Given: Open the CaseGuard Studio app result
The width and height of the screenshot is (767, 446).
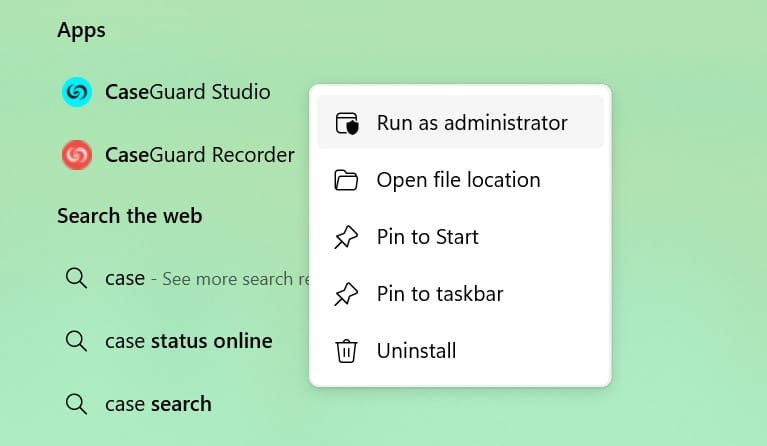Looking at the screenshot, I should [187, 92].
